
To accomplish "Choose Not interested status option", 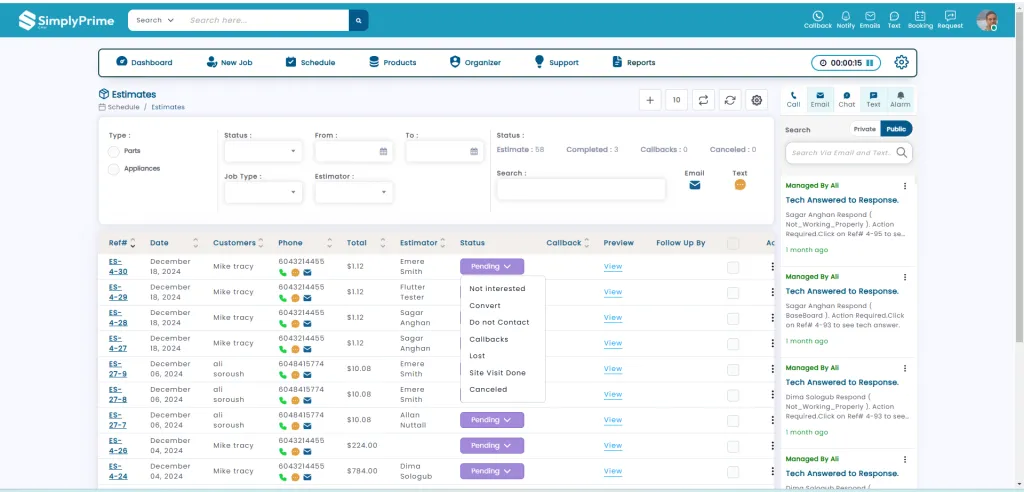I will coord(497,289).
